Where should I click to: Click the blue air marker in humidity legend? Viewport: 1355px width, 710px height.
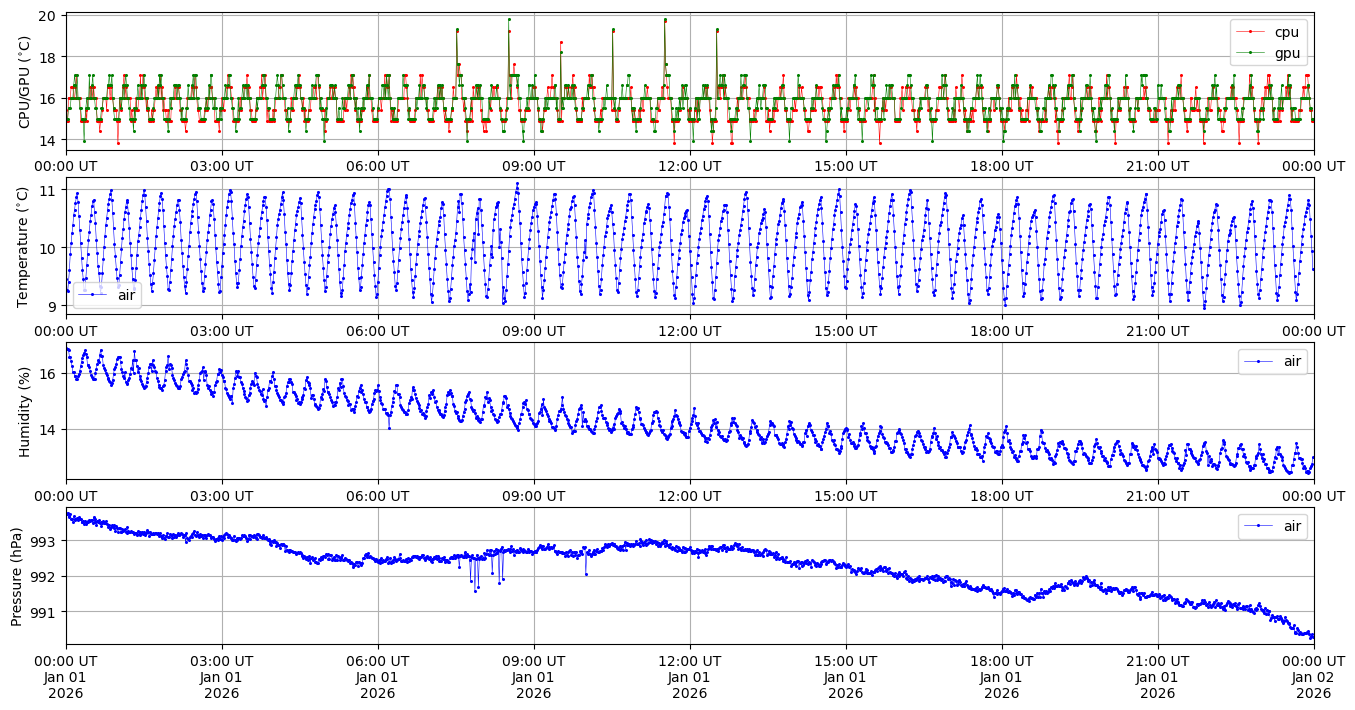[1258, 361]
